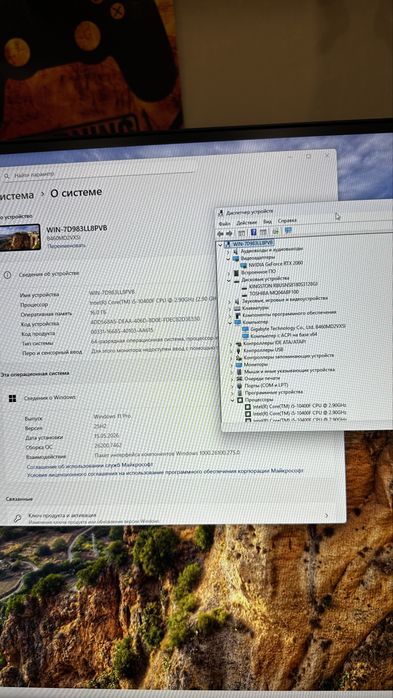Click the blue Help icon in Device Manager toolbar
Screen dimensions: 393x698
[x=253, y=232]
